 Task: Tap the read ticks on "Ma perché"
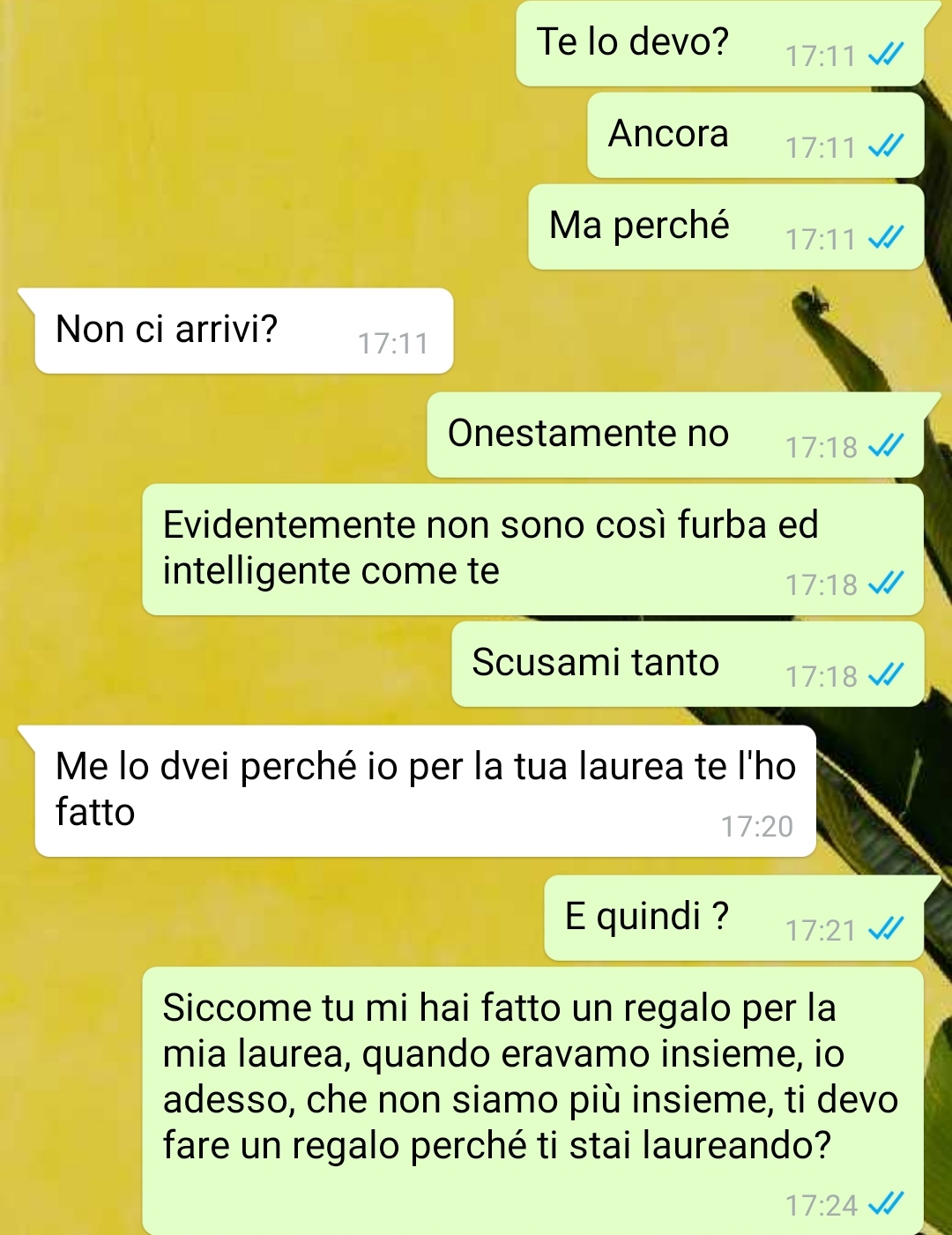point(886,238)
